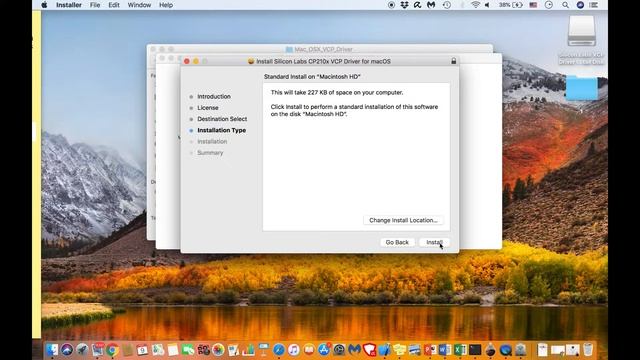Click the Siri icon in menu bar

point(580,5)
